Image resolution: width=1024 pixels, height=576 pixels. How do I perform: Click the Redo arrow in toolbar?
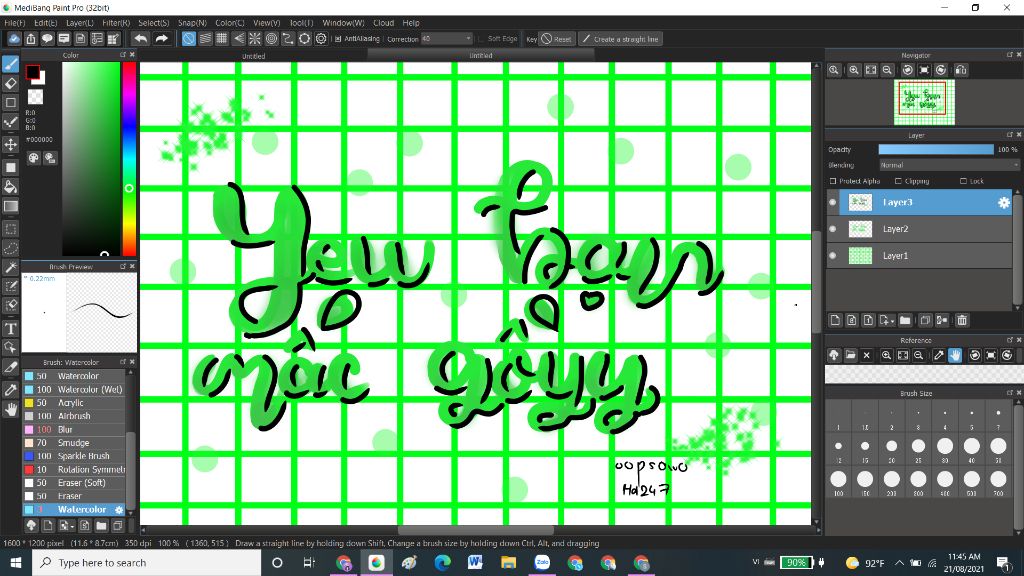coord(161,39)
